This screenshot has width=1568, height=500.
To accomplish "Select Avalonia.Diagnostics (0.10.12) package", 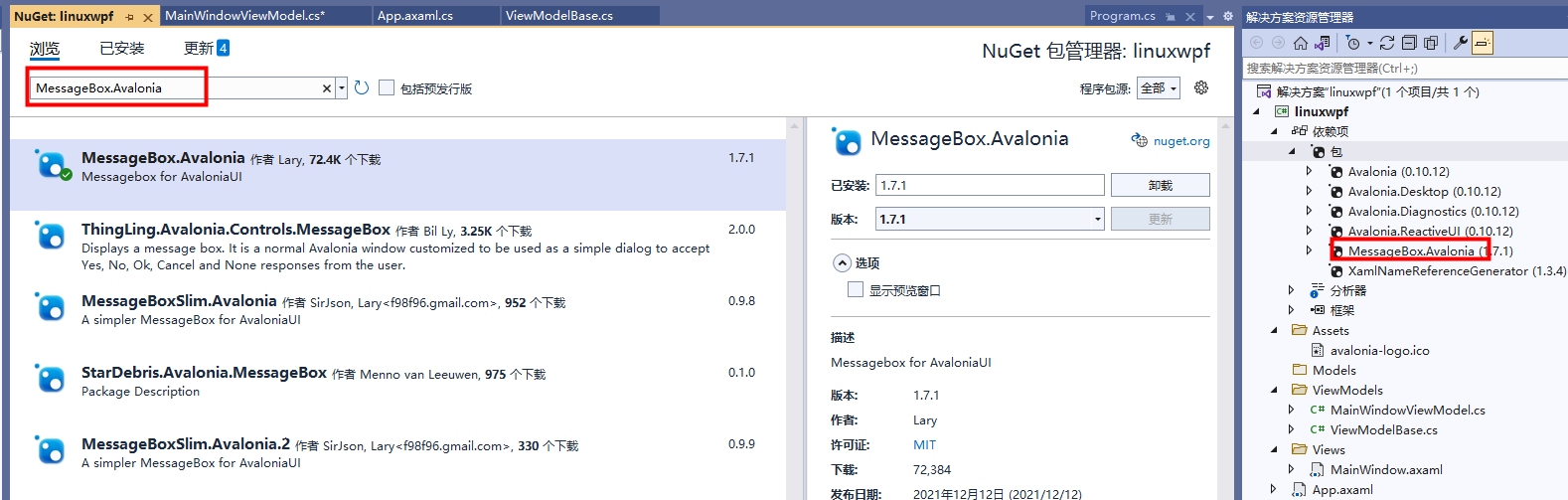I will coord(1433,211).
